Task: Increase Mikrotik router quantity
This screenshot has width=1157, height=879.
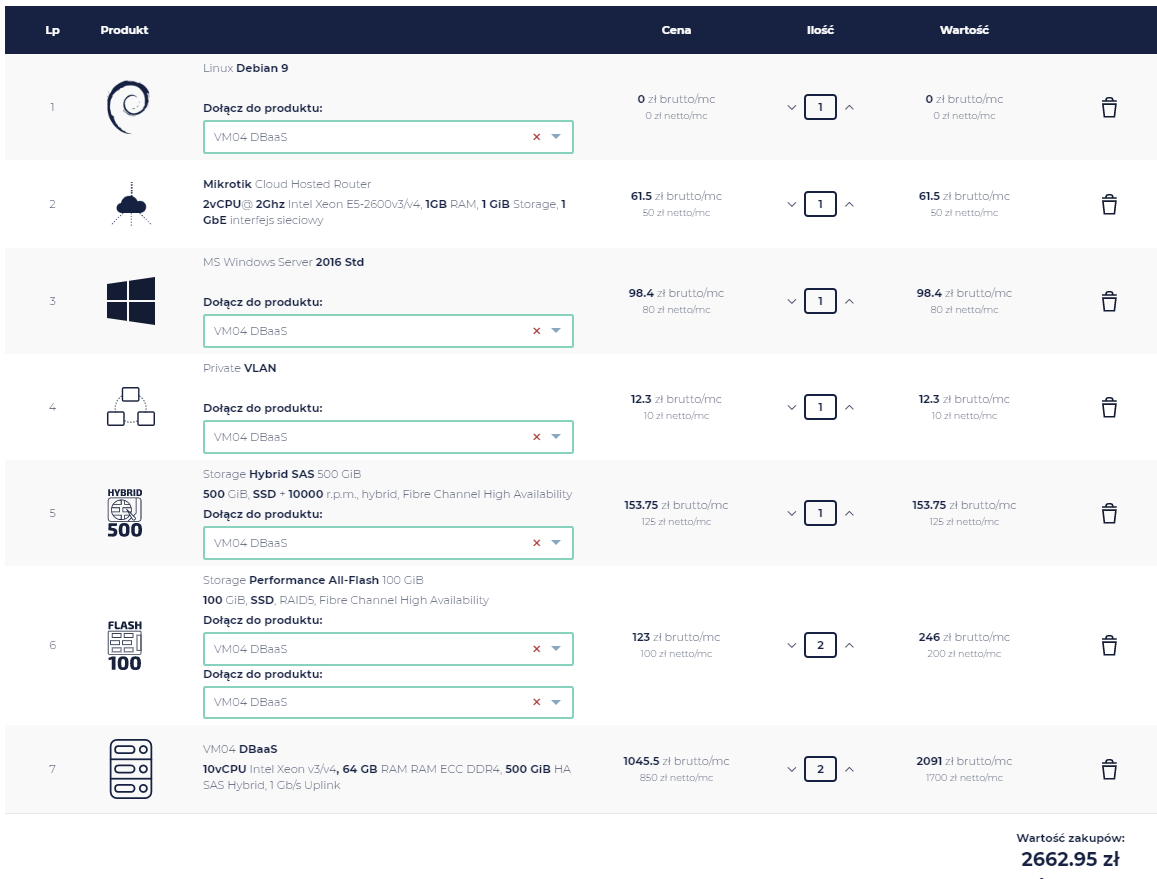Action: (849, 205)
